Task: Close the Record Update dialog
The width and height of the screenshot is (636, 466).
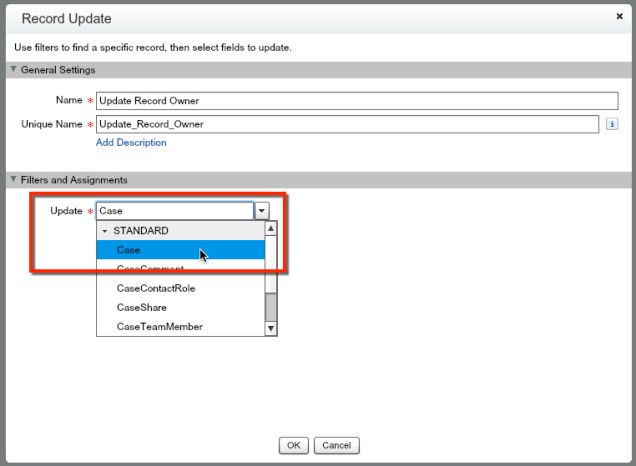Action: pos(619,17)
